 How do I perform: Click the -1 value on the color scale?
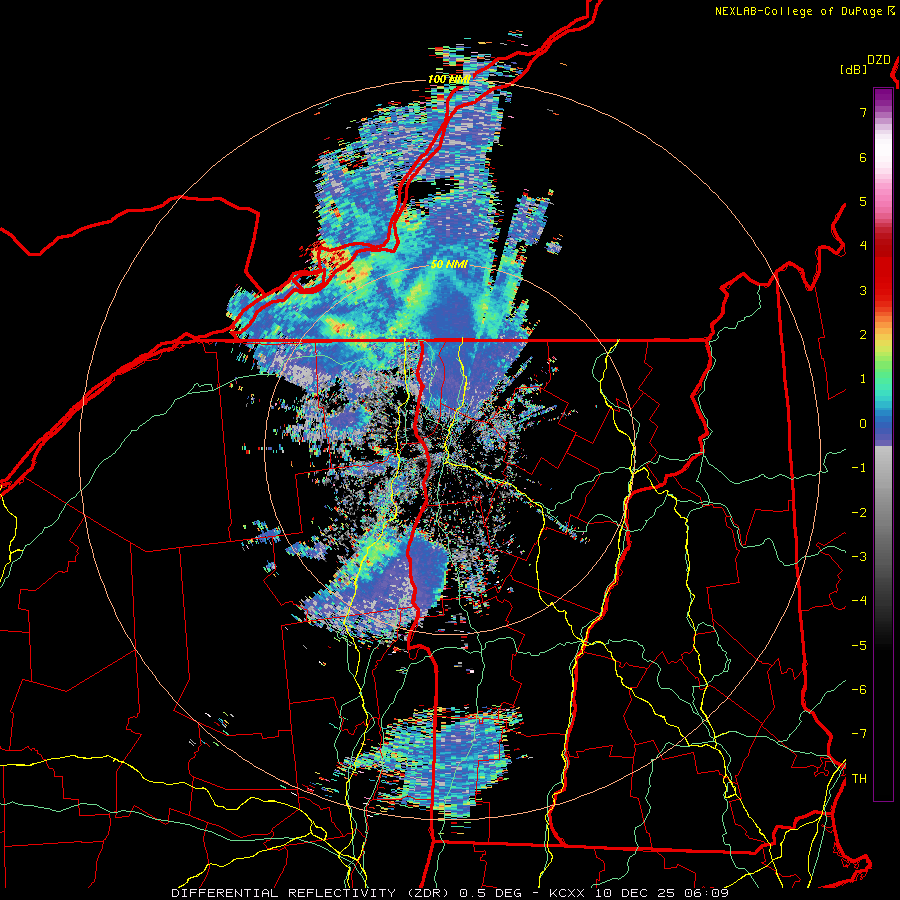859,468
